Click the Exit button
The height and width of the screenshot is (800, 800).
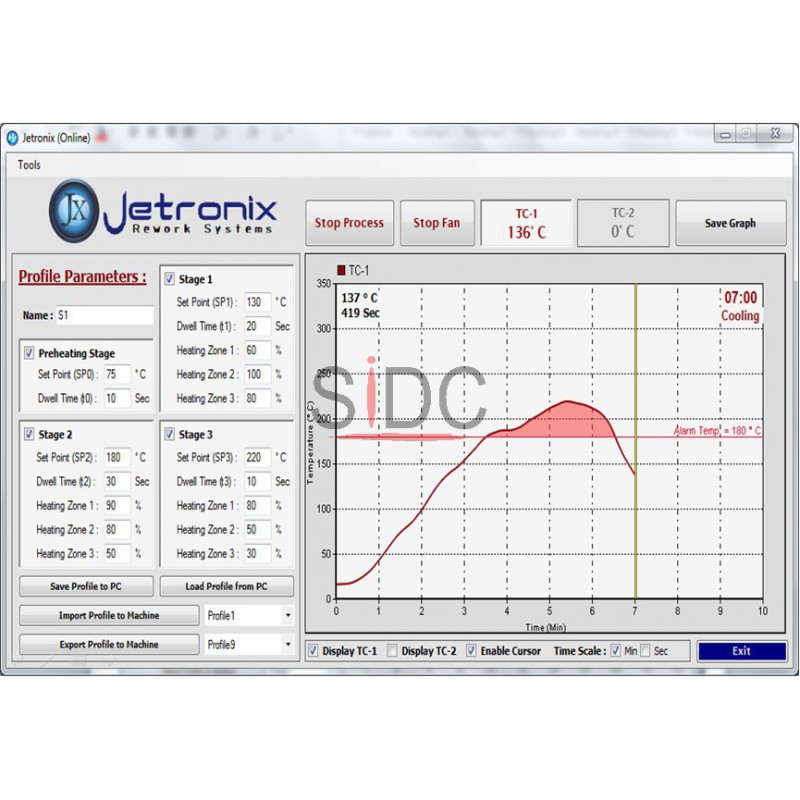742,651
